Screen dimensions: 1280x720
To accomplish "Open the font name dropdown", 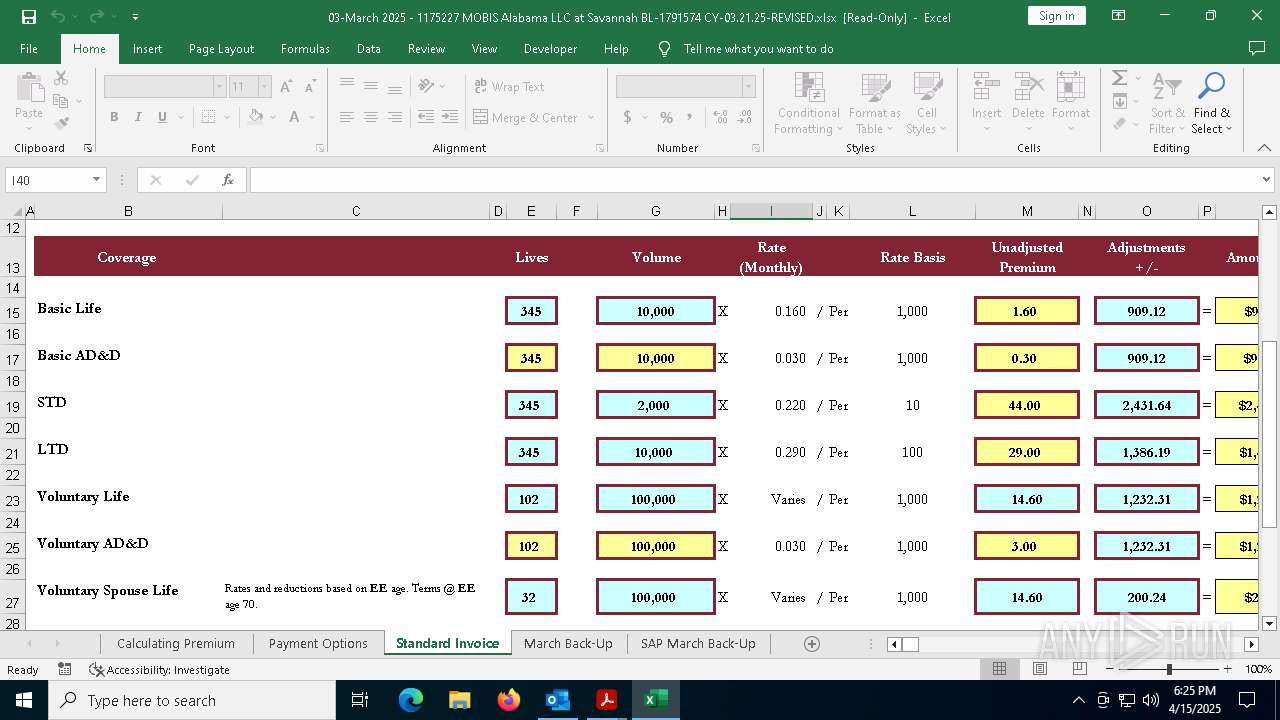I will point(219,87).
